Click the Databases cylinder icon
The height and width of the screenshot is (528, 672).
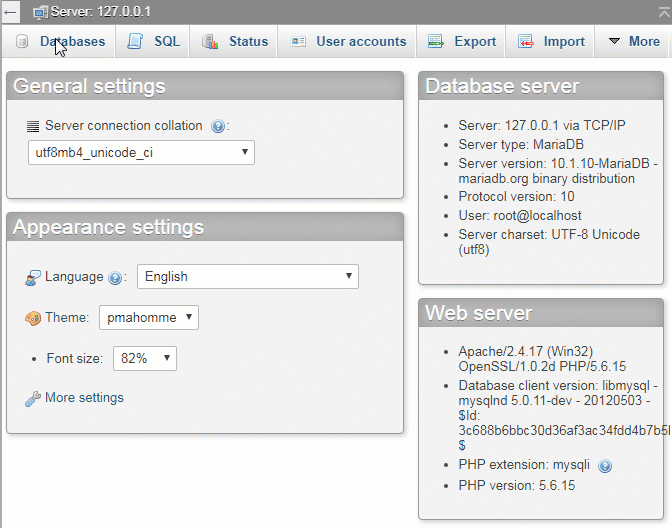coord(22,42)
